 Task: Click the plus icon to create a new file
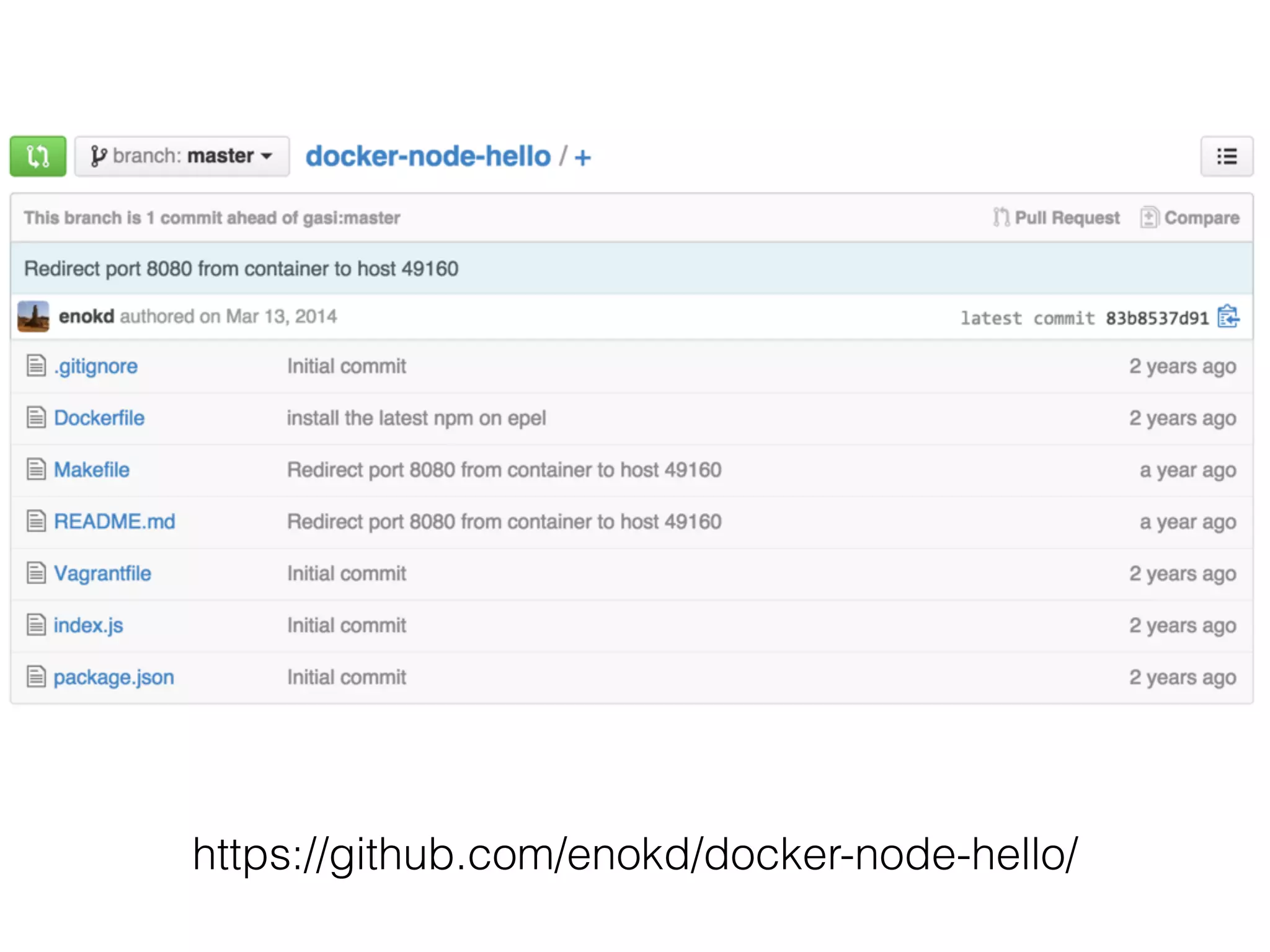point(582,157)
